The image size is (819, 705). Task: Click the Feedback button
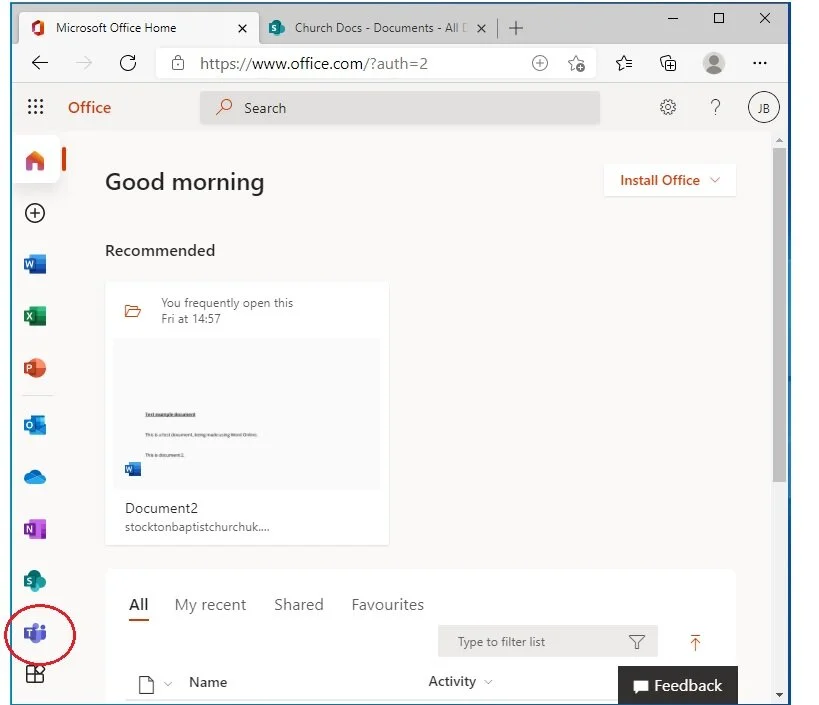[x=677, y=685]
